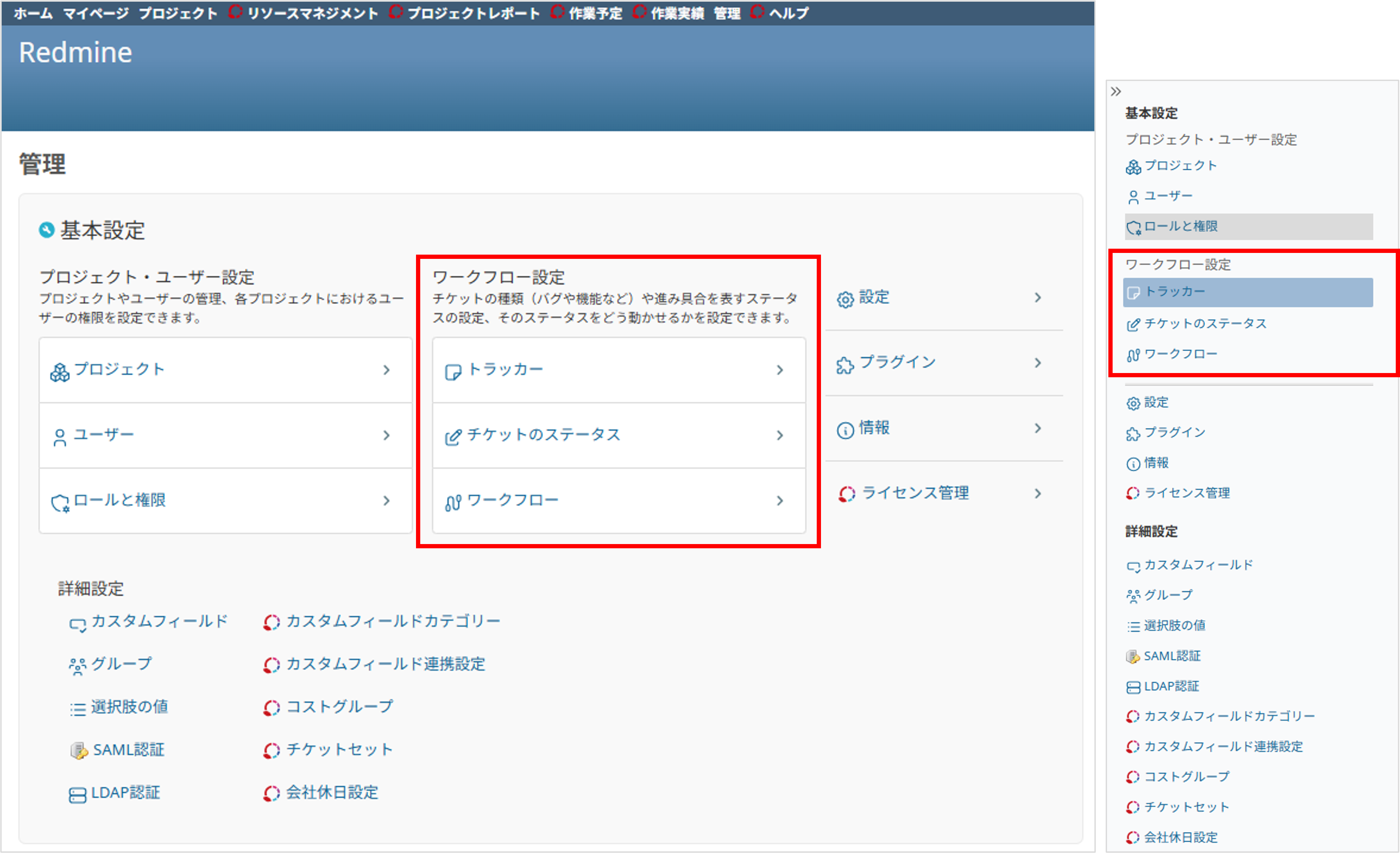This screenshot has width=1400, height=853.
Task: Open sidebar カスタムフィールドカテゴリー link
Action: click(1229, 716)
